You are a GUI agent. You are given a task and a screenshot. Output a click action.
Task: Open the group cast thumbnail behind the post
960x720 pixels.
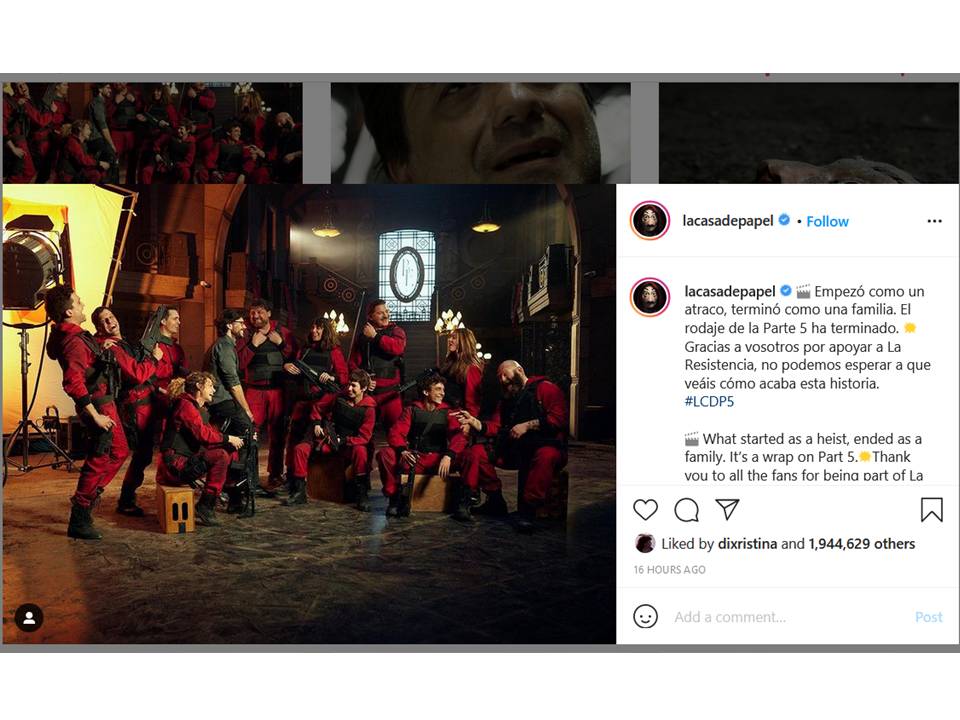click(152, 133)
